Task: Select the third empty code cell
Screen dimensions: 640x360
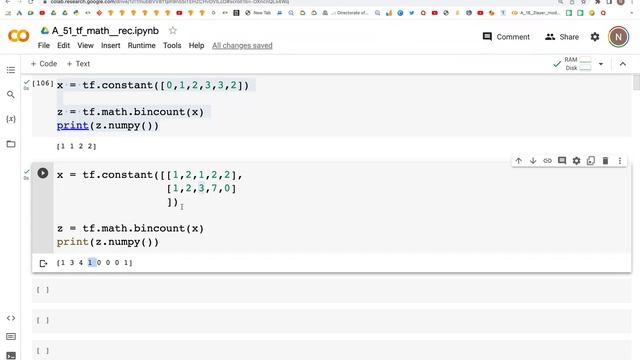Action: (x=331, y=350)
